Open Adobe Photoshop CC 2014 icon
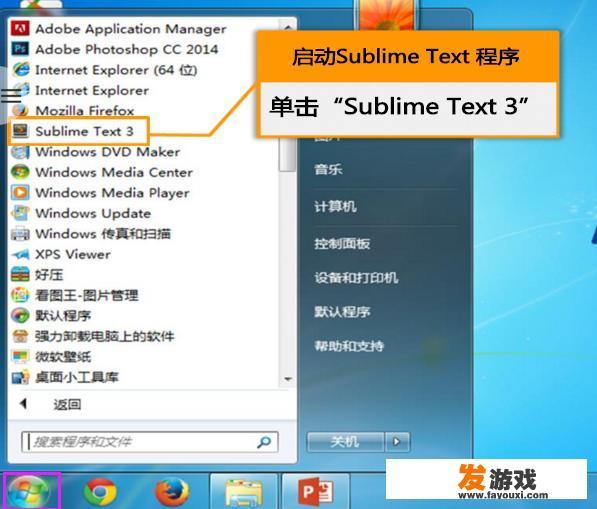The width and height of the screenshot is (597, 509). 20,49
